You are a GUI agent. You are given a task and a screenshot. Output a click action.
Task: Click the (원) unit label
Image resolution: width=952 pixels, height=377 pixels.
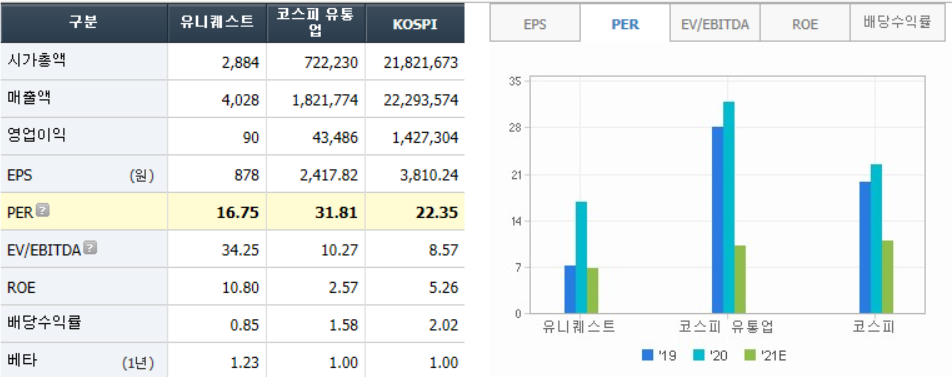[x=141, y=175]
